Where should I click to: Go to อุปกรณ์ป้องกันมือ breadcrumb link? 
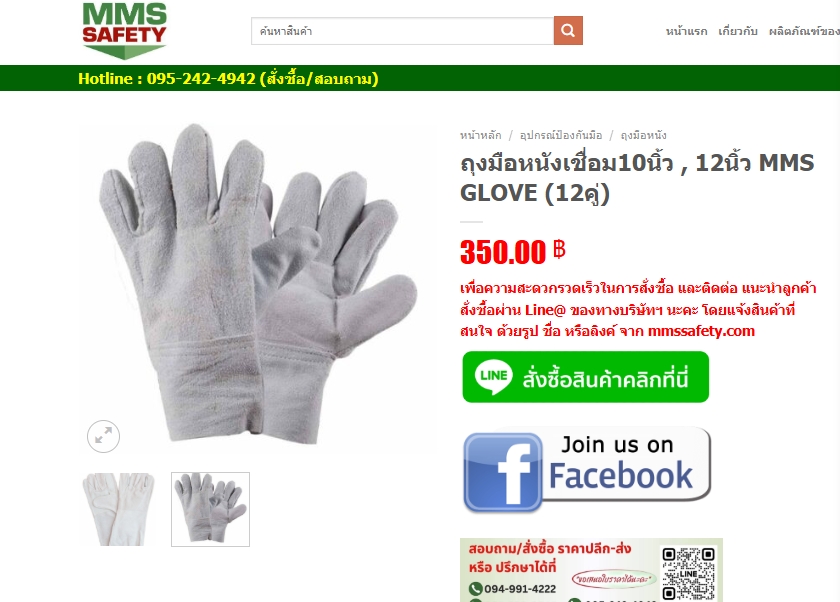561,135
